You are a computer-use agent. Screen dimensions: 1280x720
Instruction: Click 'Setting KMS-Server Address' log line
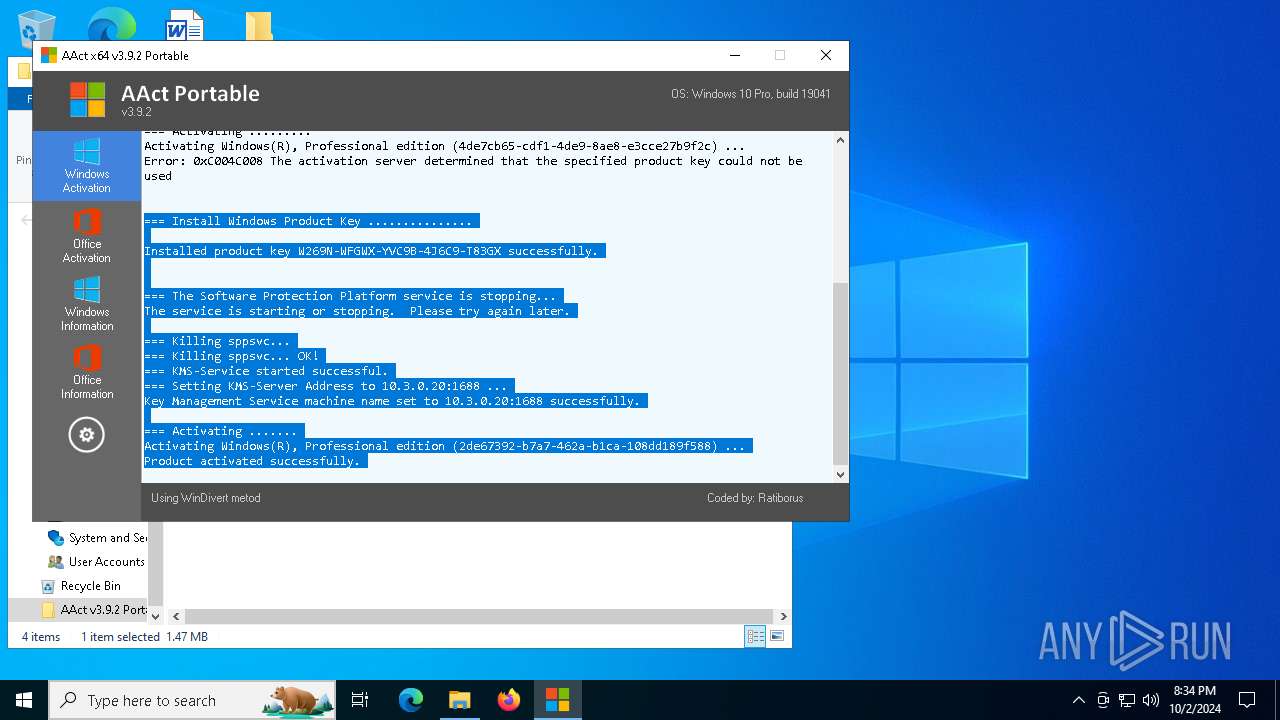(326, 386)
